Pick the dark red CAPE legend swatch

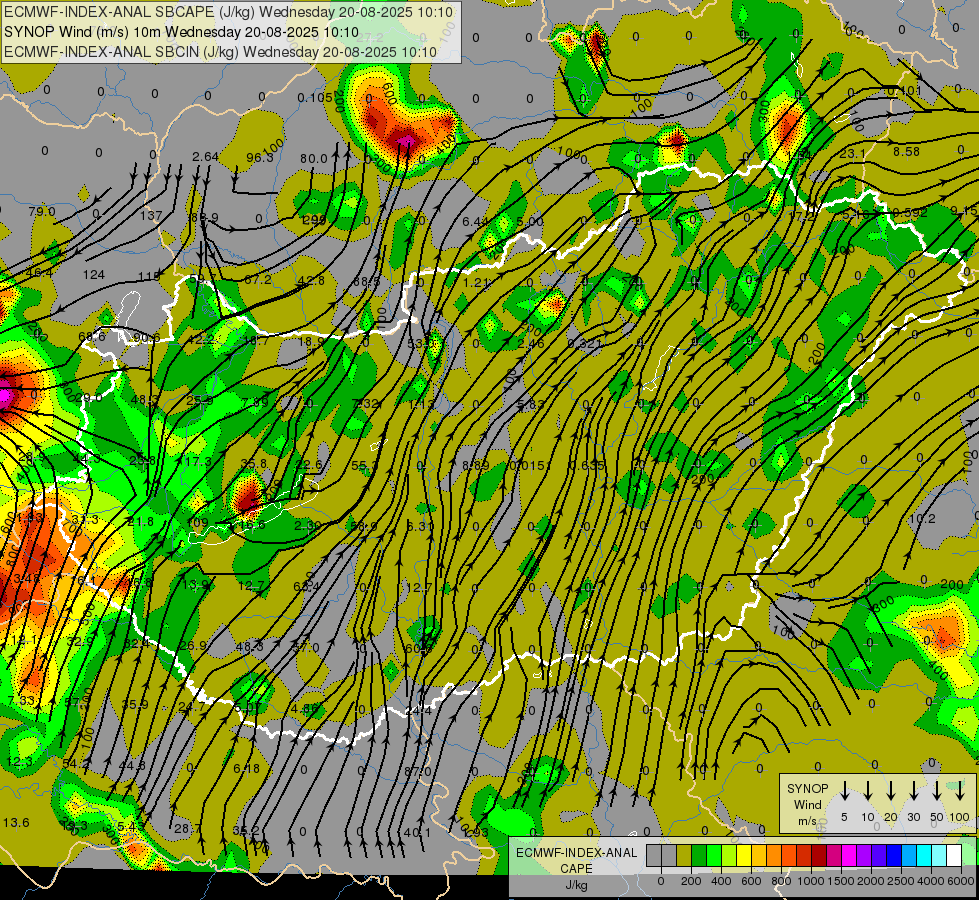(x=819, y=856)
